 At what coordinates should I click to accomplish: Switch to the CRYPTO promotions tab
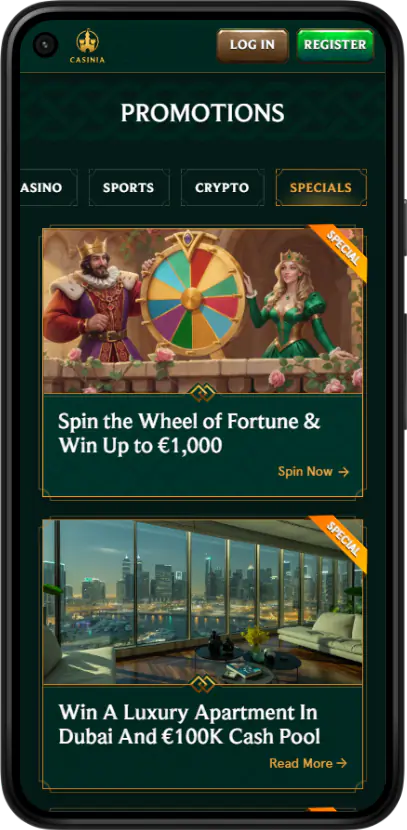point(222,187)
